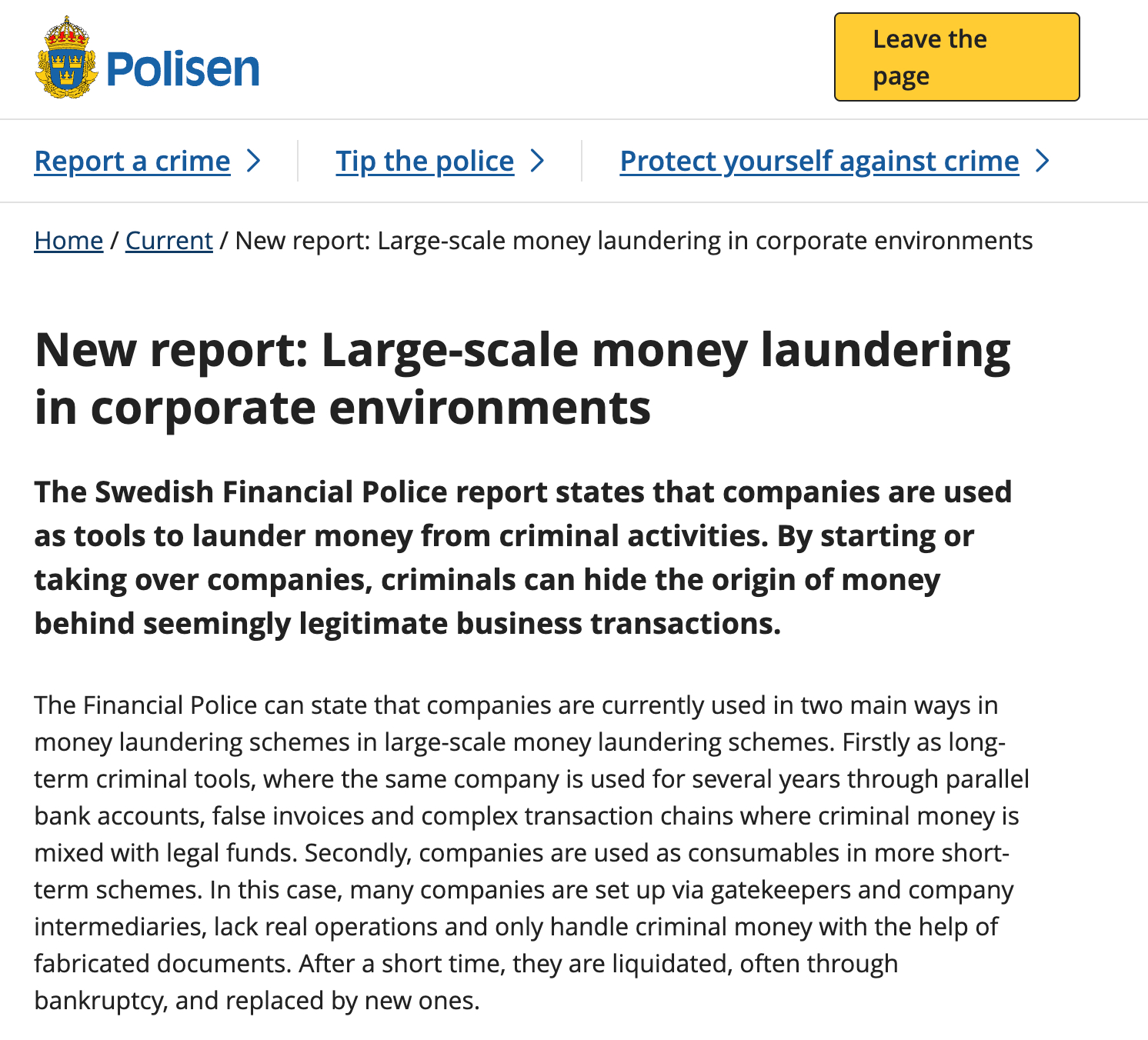The width and height of the screenshot is (1148, 1040).
Task: Click the chevron after Report a crime
Action: (253, 161)
